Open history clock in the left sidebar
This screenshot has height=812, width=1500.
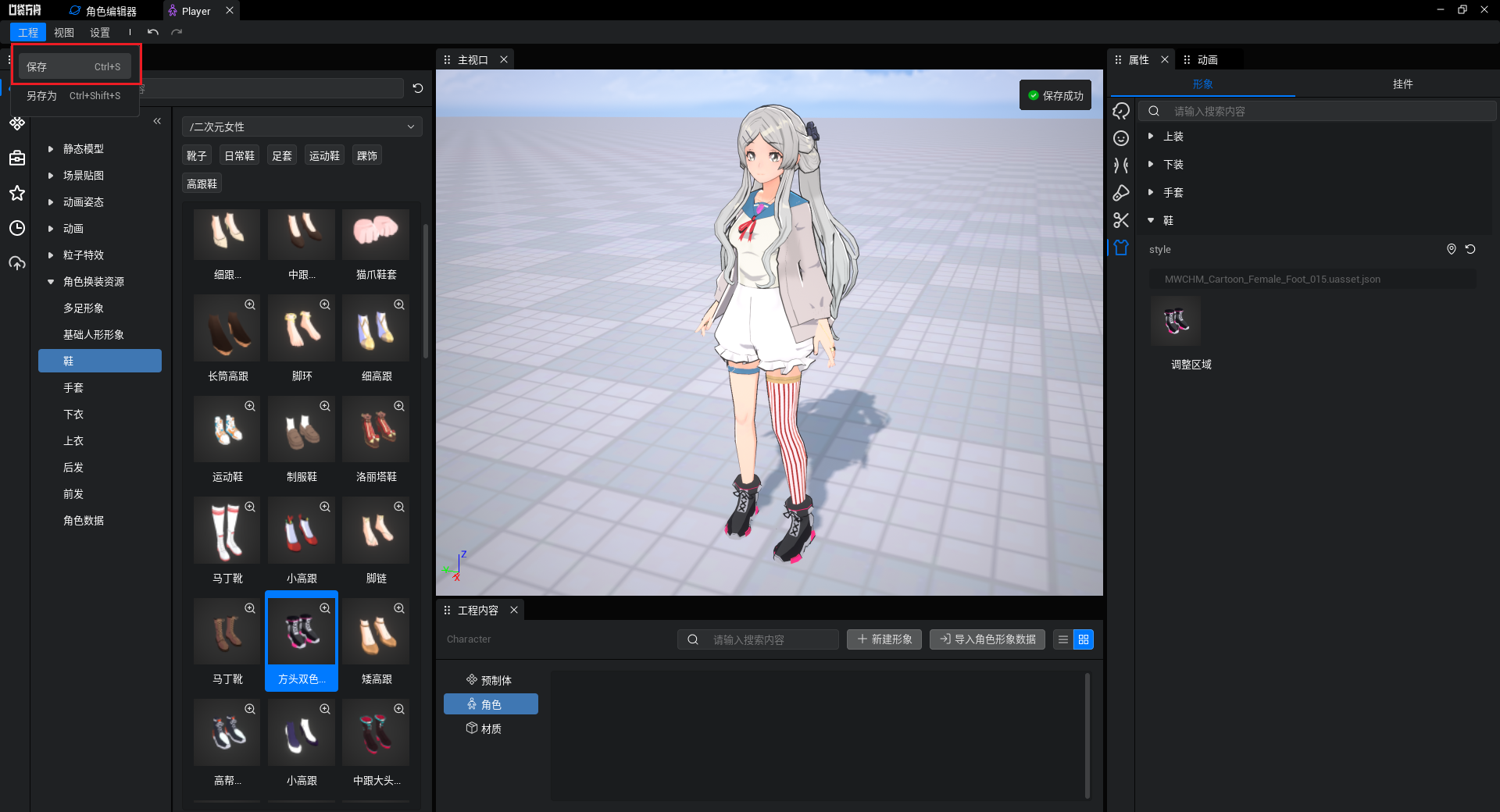click(x=17, y=228)
